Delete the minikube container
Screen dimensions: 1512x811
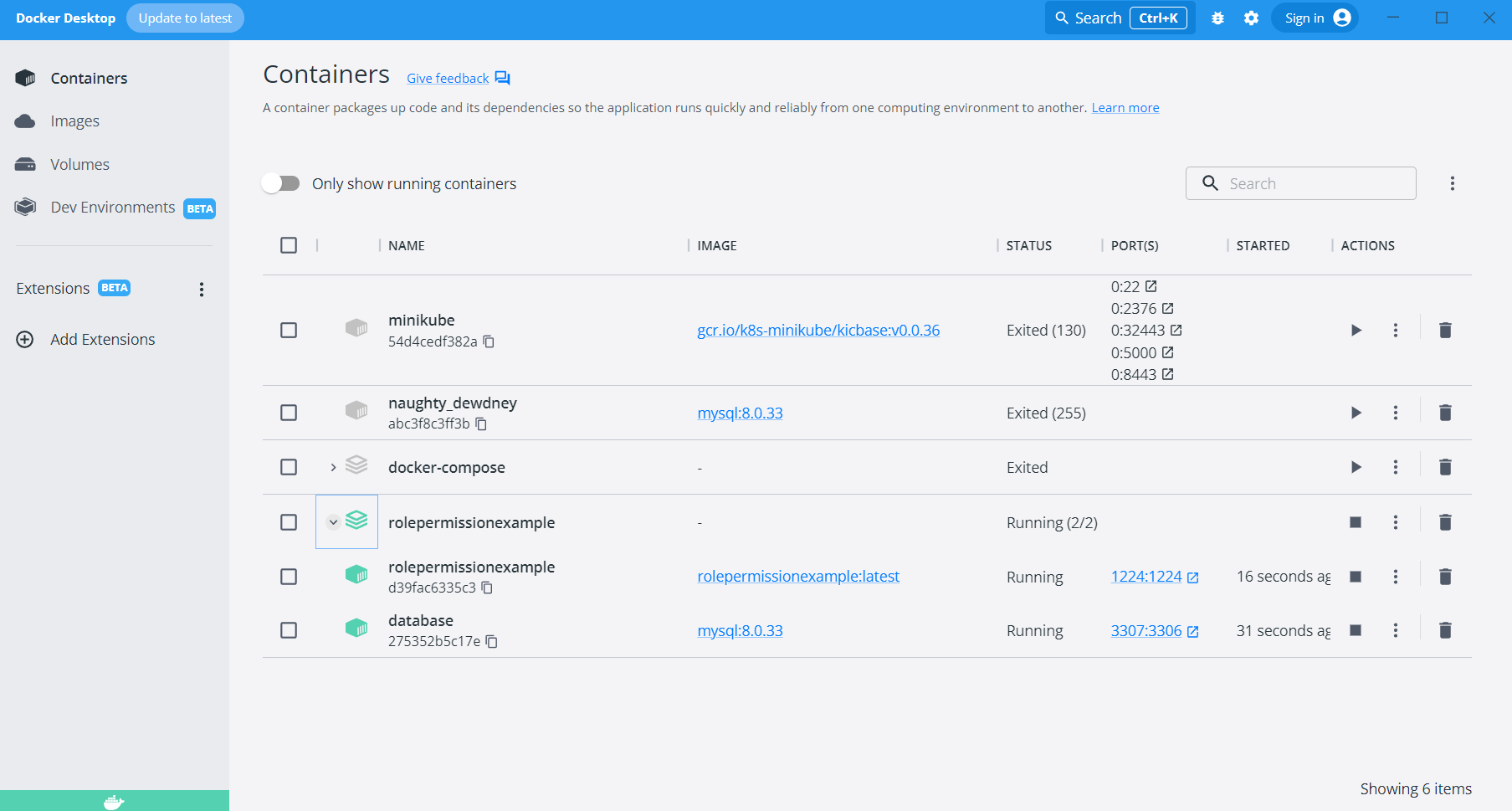(x=1445, y=330)
